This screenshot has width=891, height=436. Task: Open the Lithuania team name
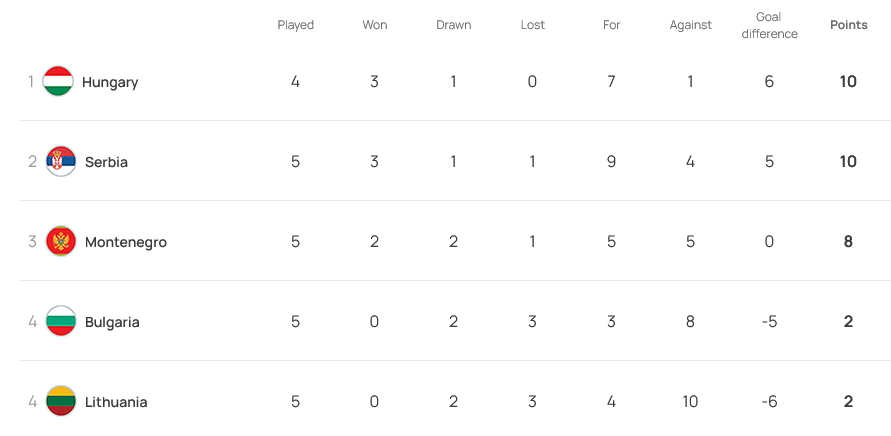tap(116, 402)
